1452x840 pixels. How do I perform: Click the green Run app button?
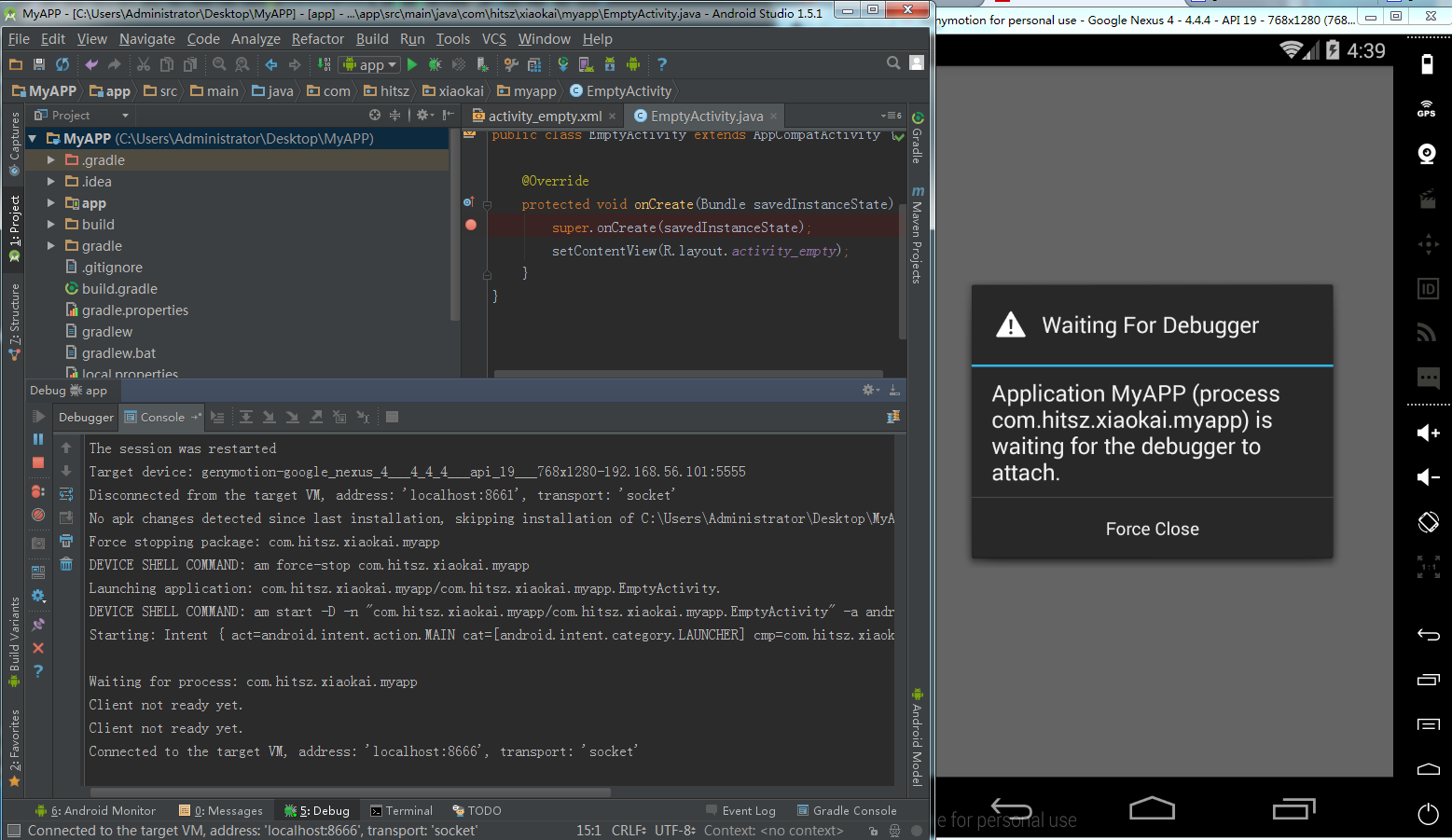point(412,64)
